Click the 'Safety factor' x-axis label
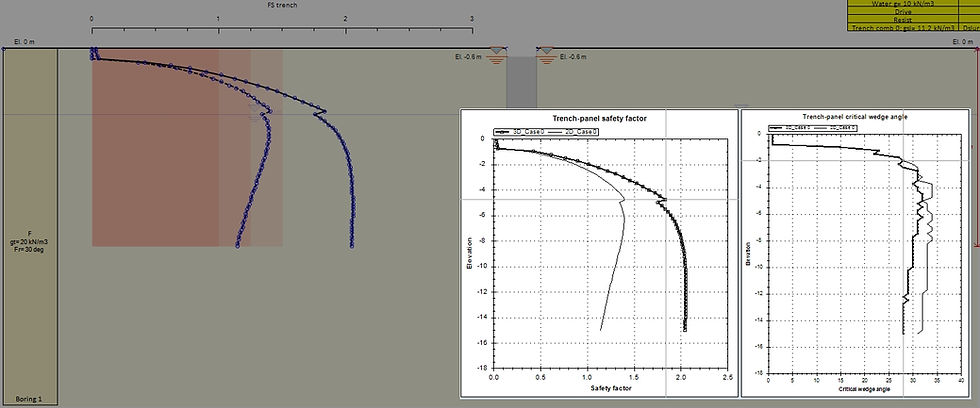This screenshot has width=980, height=408. click(x=611, y=389)
